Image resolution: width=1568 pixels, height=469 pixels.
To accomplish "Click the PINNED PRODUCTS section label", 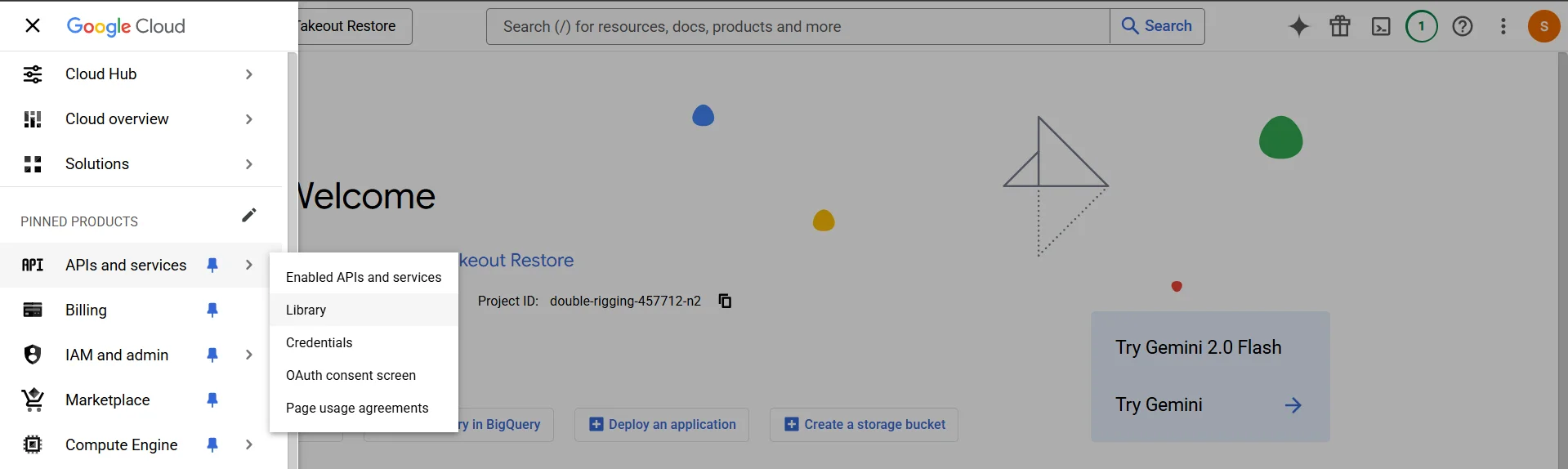I will click(79, 221).
